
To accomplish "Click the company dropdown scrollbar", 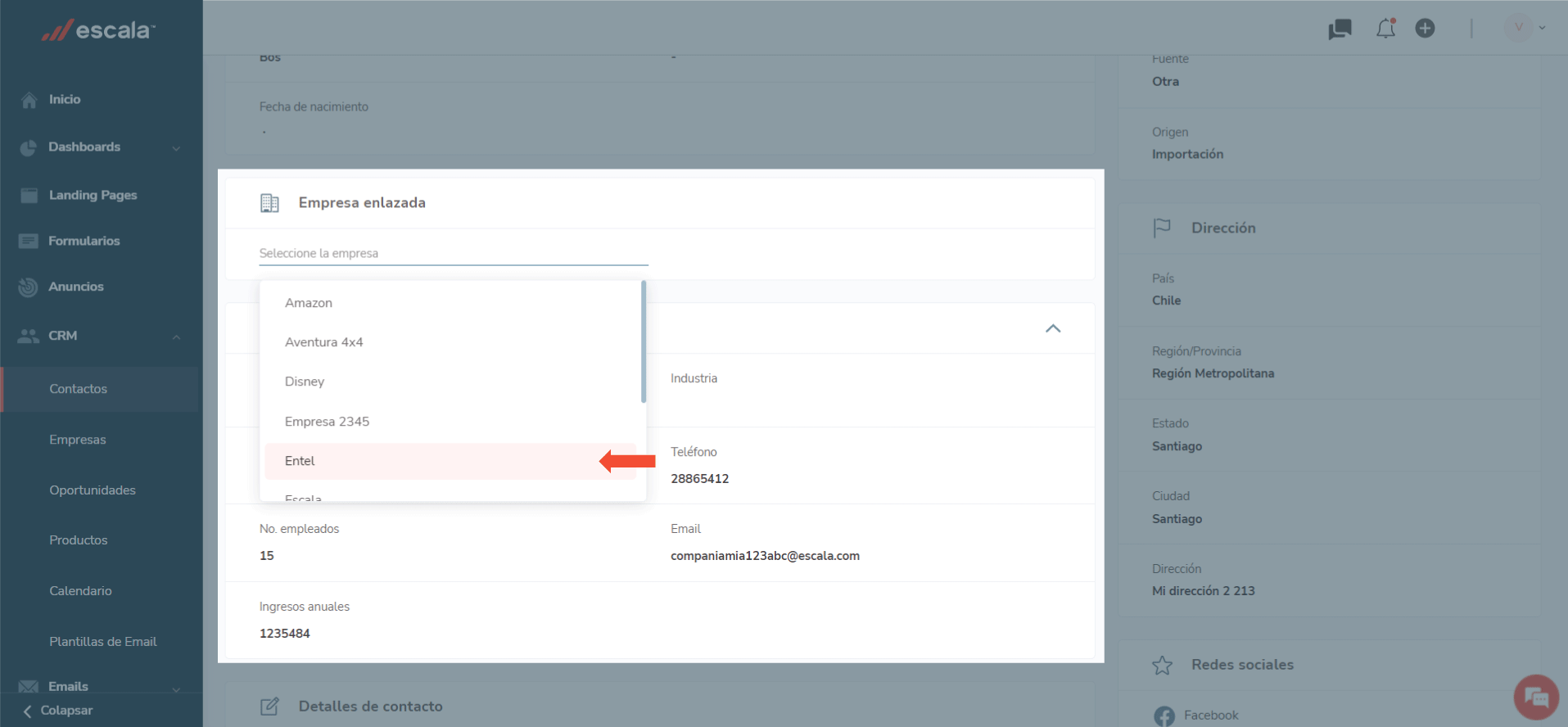I will pyautogui.click(x=644, y=342).
